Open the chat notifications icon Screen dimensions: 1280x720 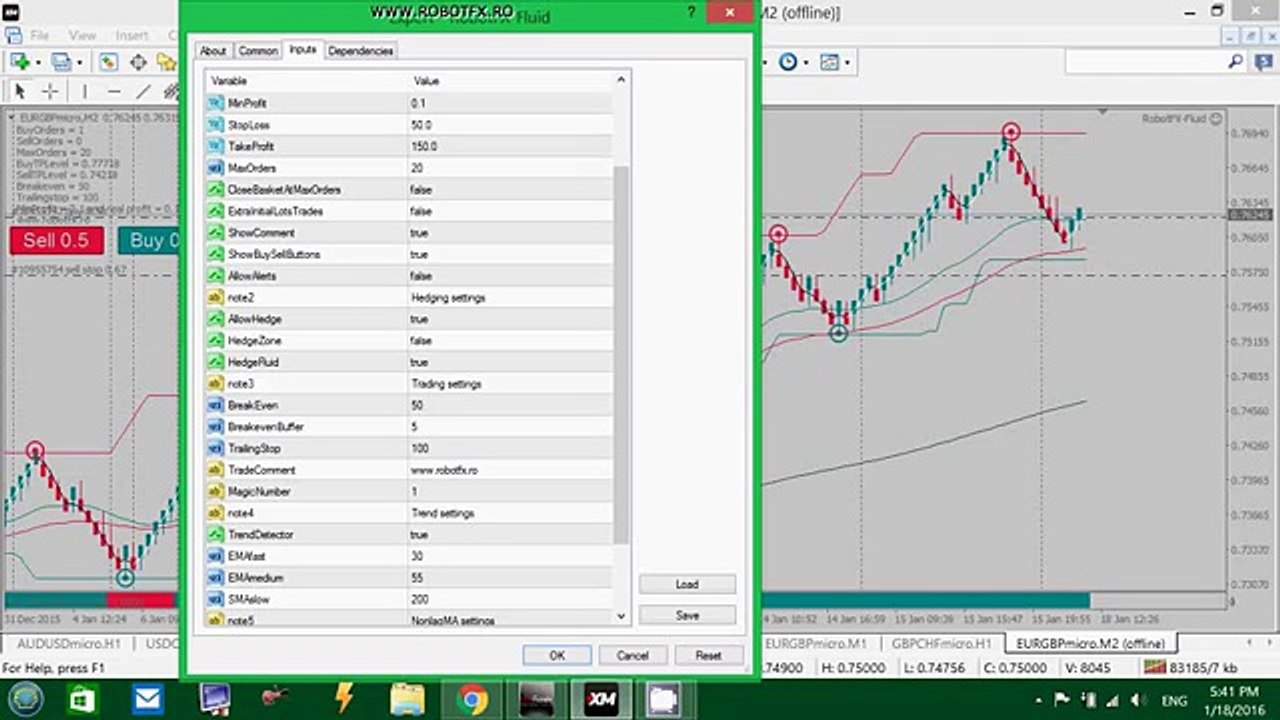click(1262, 62)
